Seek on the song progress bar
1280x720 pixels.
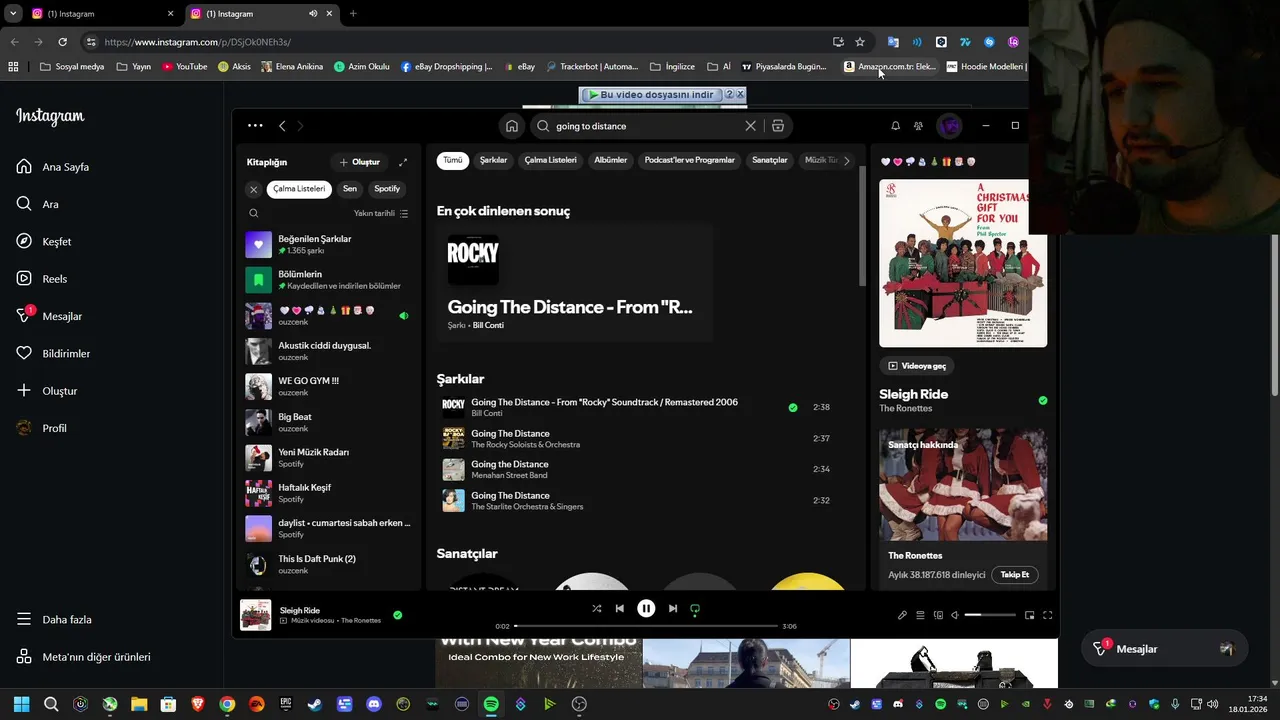click(646, 626)
